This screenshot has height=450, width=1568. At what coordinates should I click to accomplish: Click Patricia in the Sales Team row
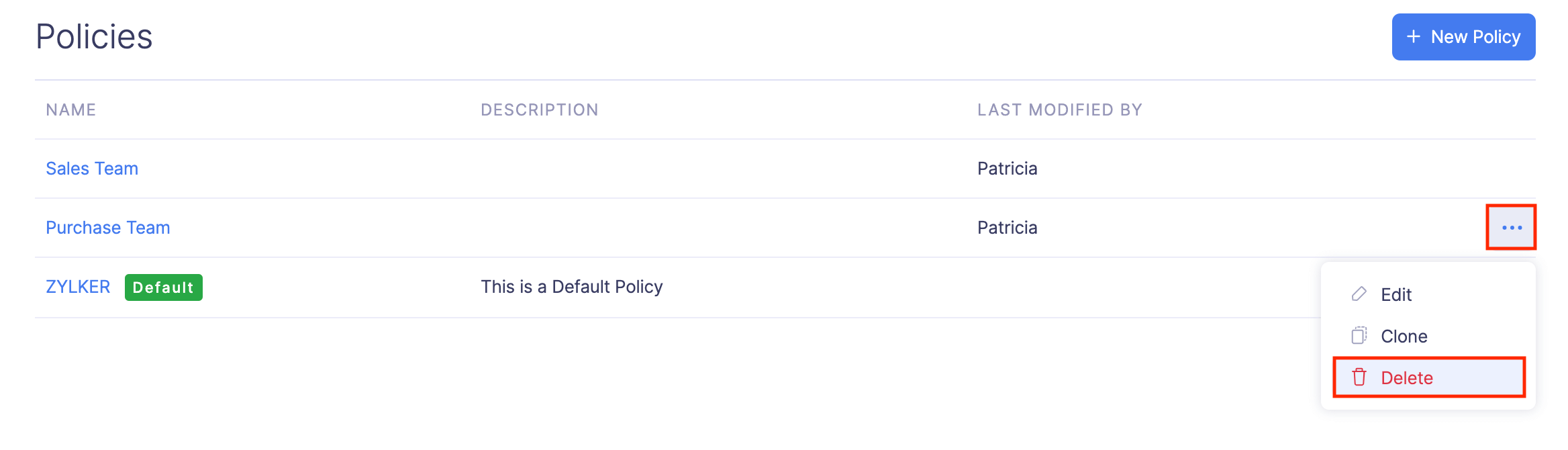pyautogui.click(x=1007, y=169)
